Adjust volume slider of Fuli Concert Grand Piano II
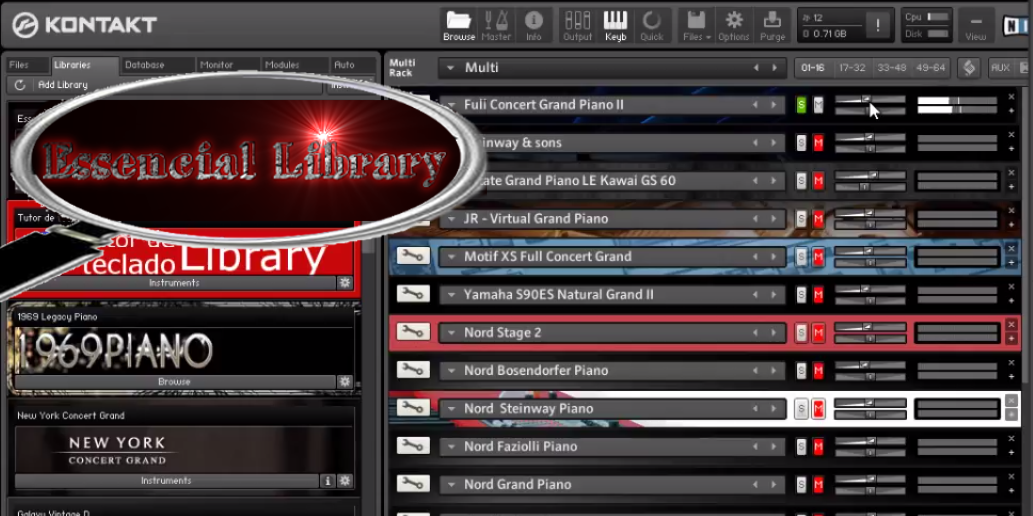This screenshot has height=516, width=1033. pos(870,100)
